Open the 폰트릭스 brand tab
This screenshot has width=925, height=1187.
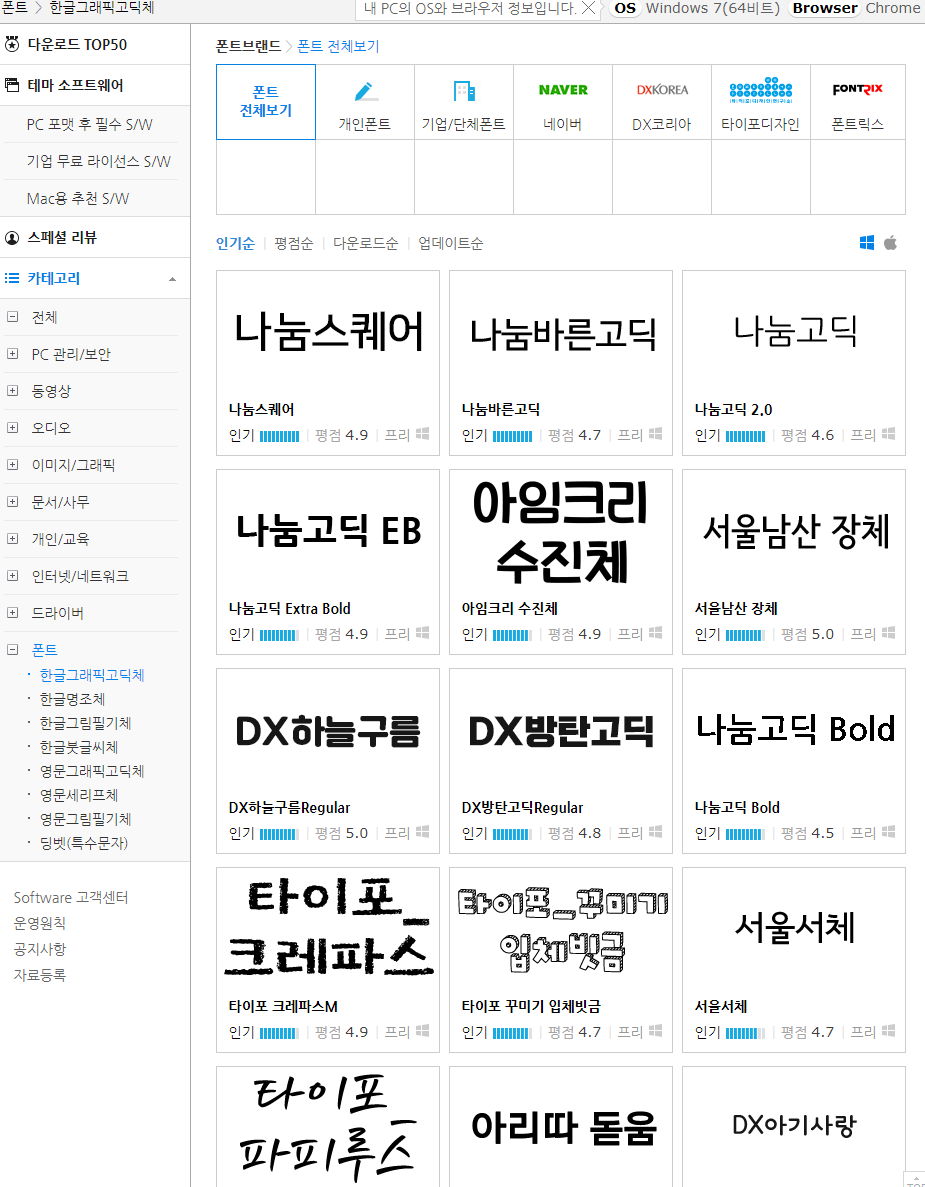(858, 101)
